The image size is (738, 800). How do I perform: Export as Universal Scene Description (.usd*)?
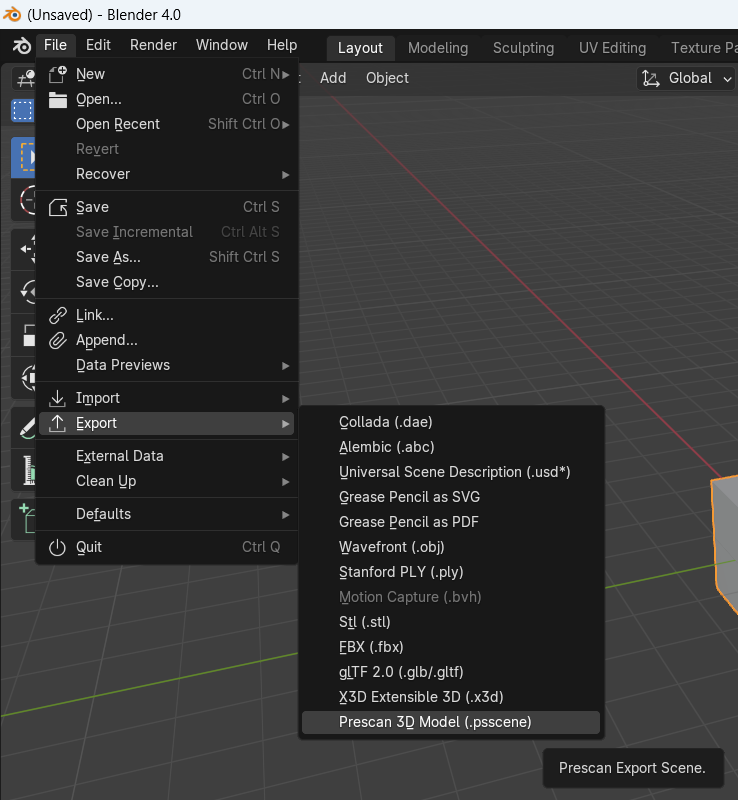click(x=451, y=472)
